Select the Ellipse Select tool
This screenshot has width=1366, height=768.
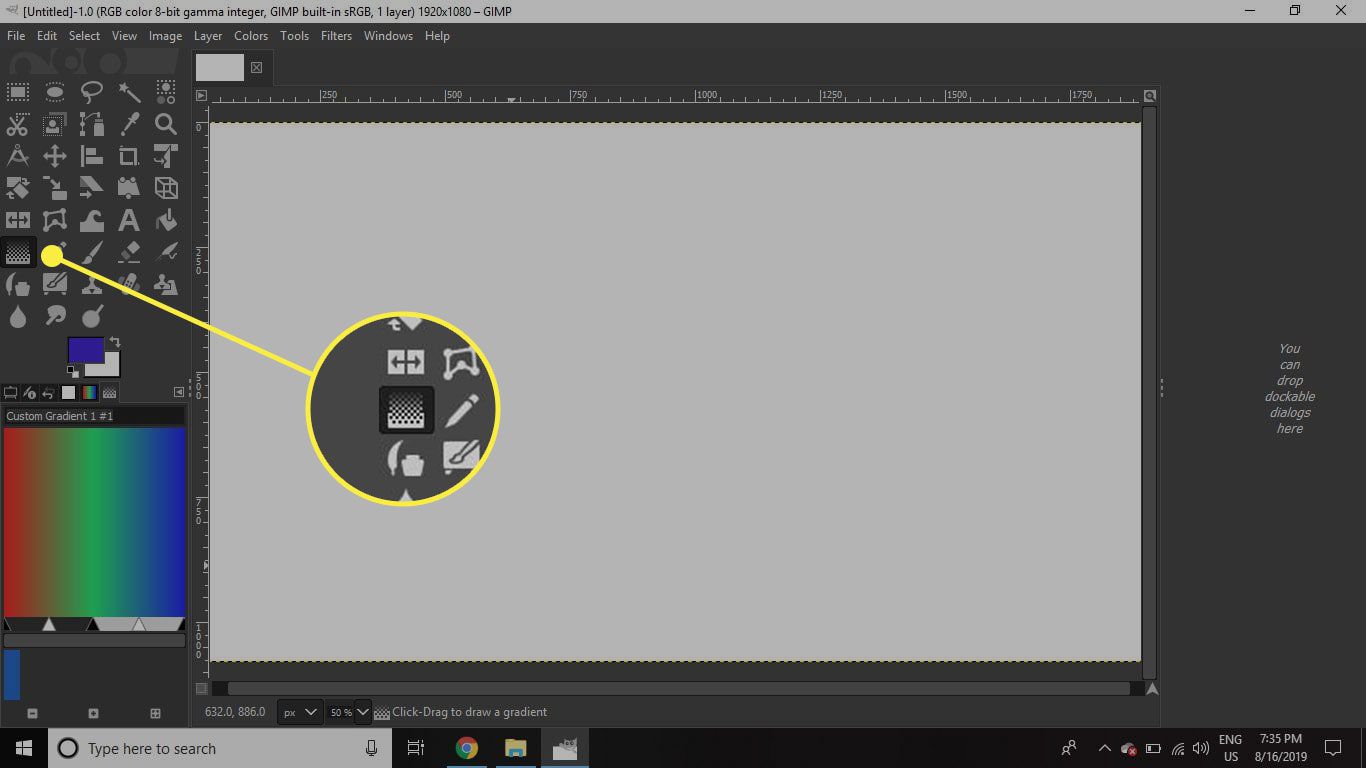coord(55,93)
